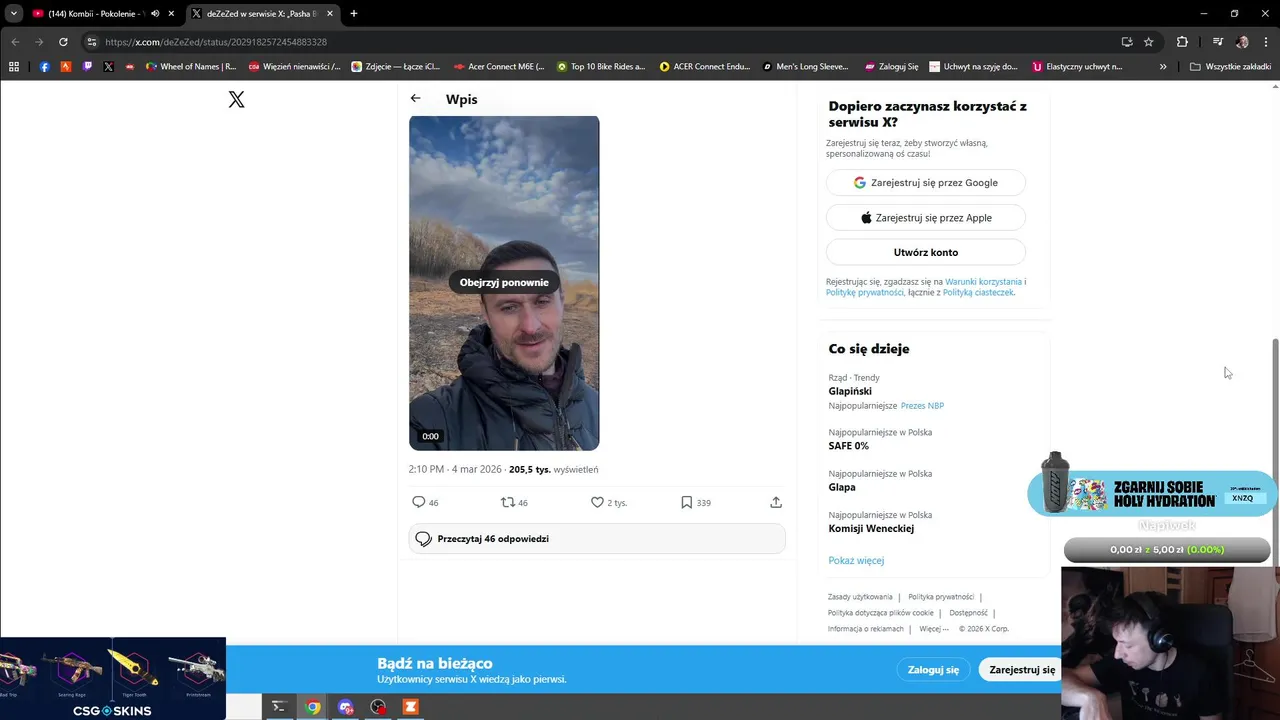Click Przeczytaj 46 odpowiedzi

[597, 539]
